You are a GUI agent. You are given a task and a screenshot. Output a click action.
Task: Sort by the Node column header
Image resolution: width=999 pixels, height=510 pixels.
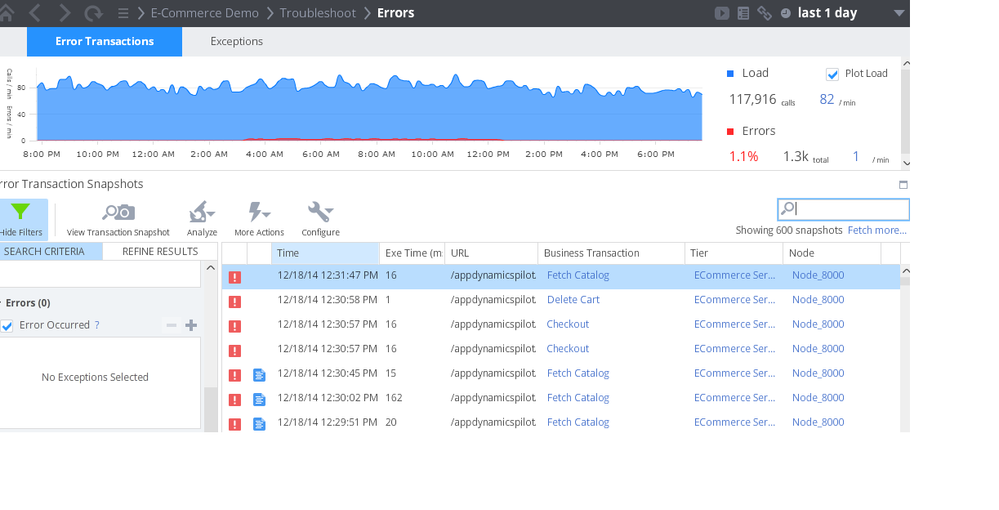tap(831, 253)
